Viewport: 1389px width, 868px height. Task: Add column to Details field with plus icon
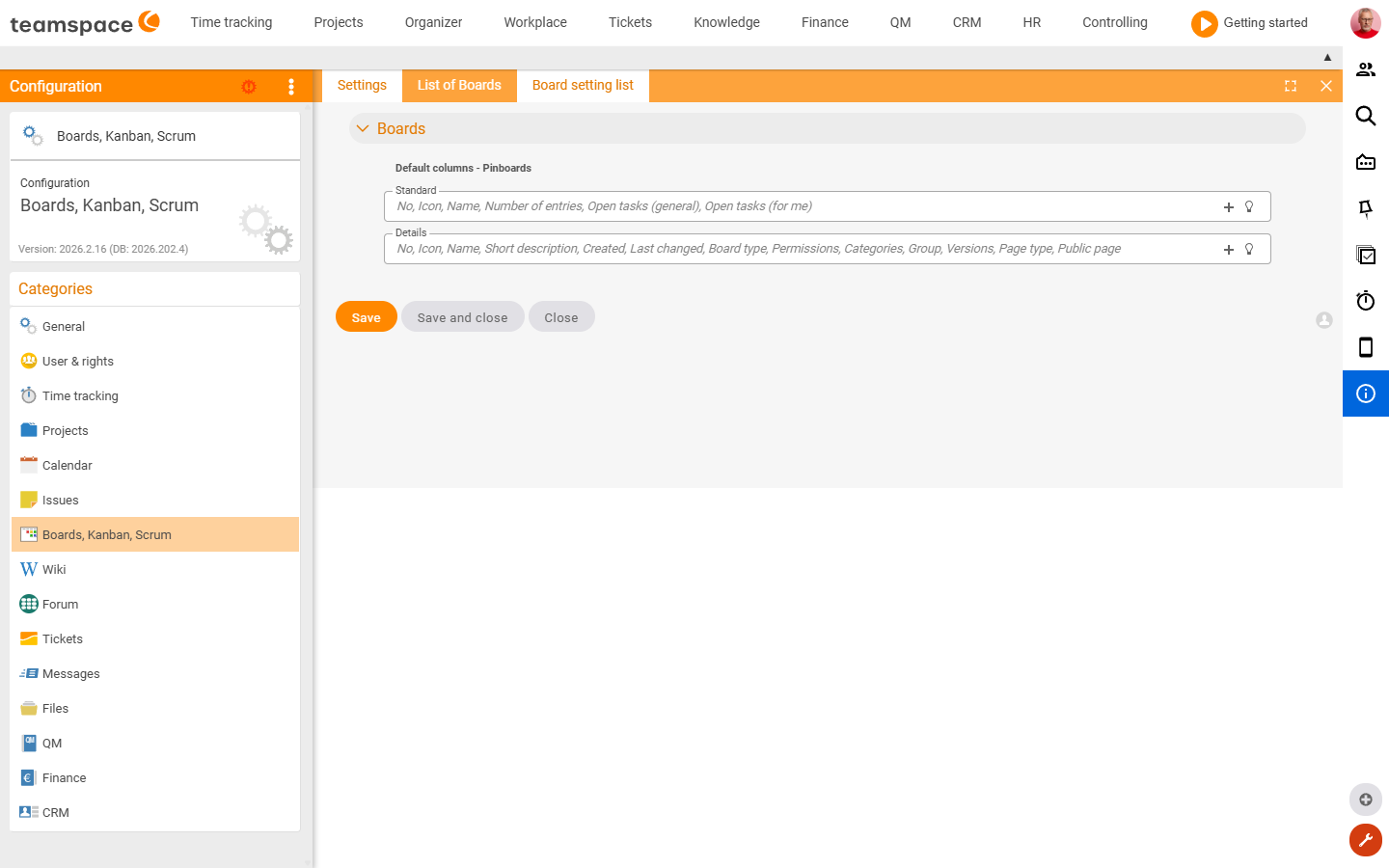coord(1229,250)
